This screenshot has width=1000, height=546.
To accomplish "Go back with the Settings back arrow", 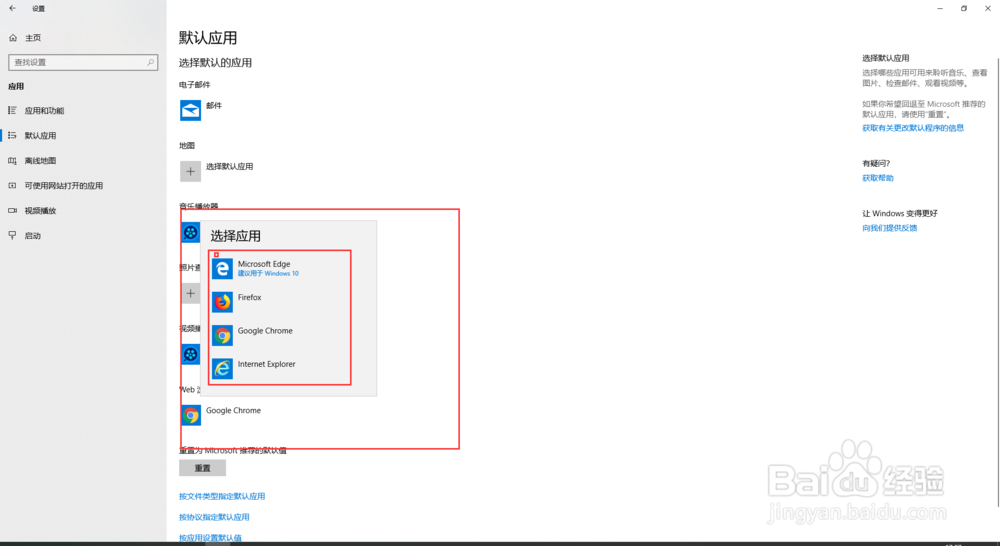I will coord(12,8).
